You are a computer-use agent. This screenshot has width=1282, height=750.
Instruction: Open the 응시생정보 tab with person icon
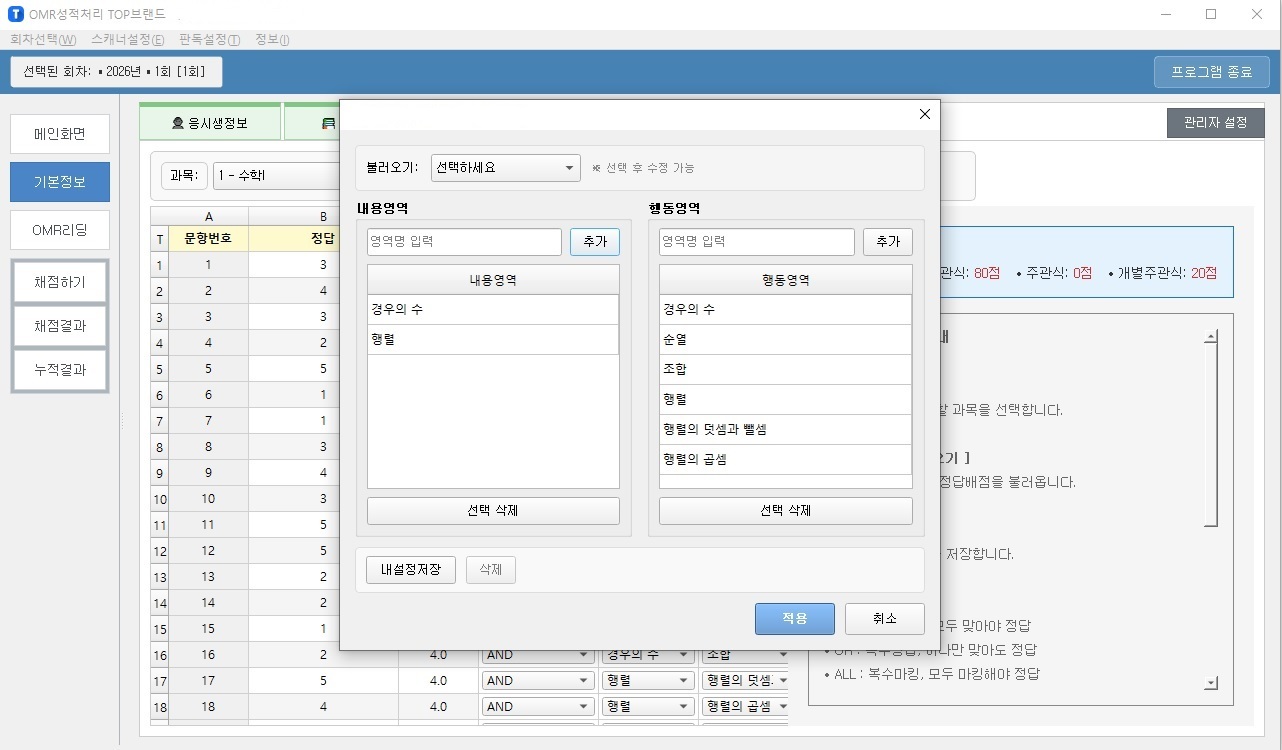(210, 124)
